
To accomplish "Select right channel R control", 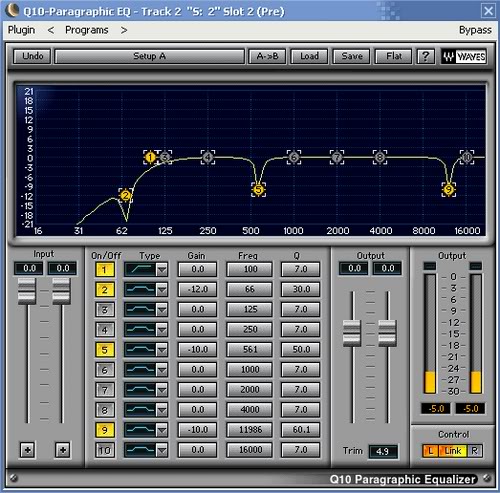I will (475, 451).
